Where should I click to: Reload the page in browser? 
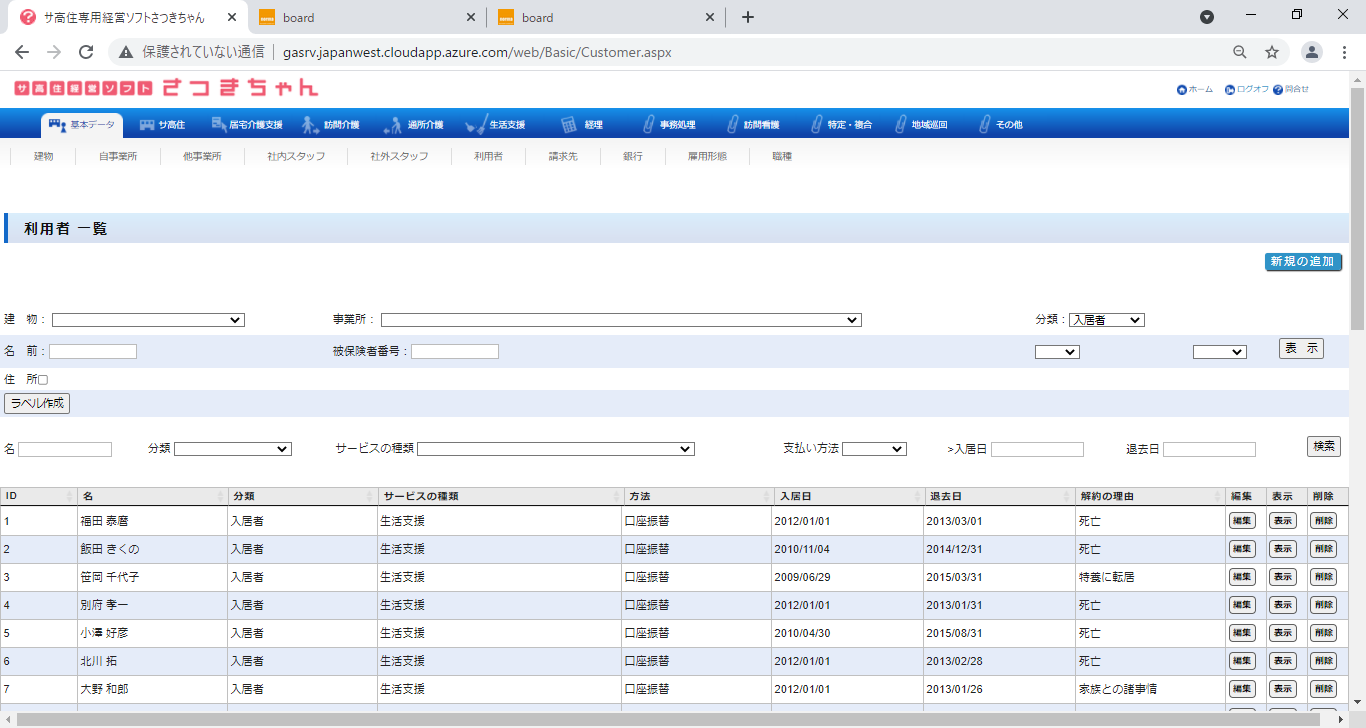pyautogui.click(x=86, y=52)
